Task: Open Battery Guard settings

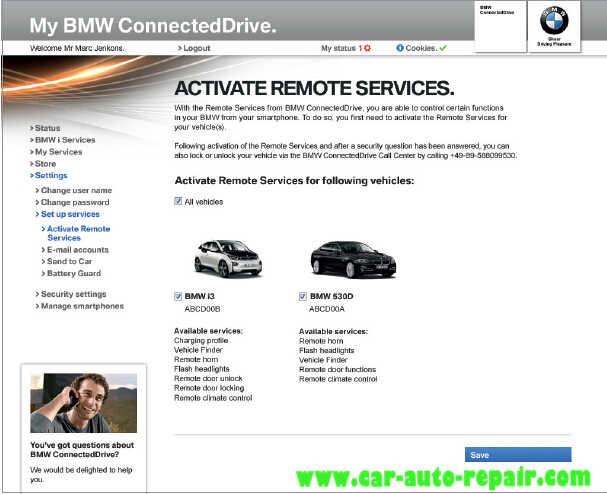Action: point(71,273)
